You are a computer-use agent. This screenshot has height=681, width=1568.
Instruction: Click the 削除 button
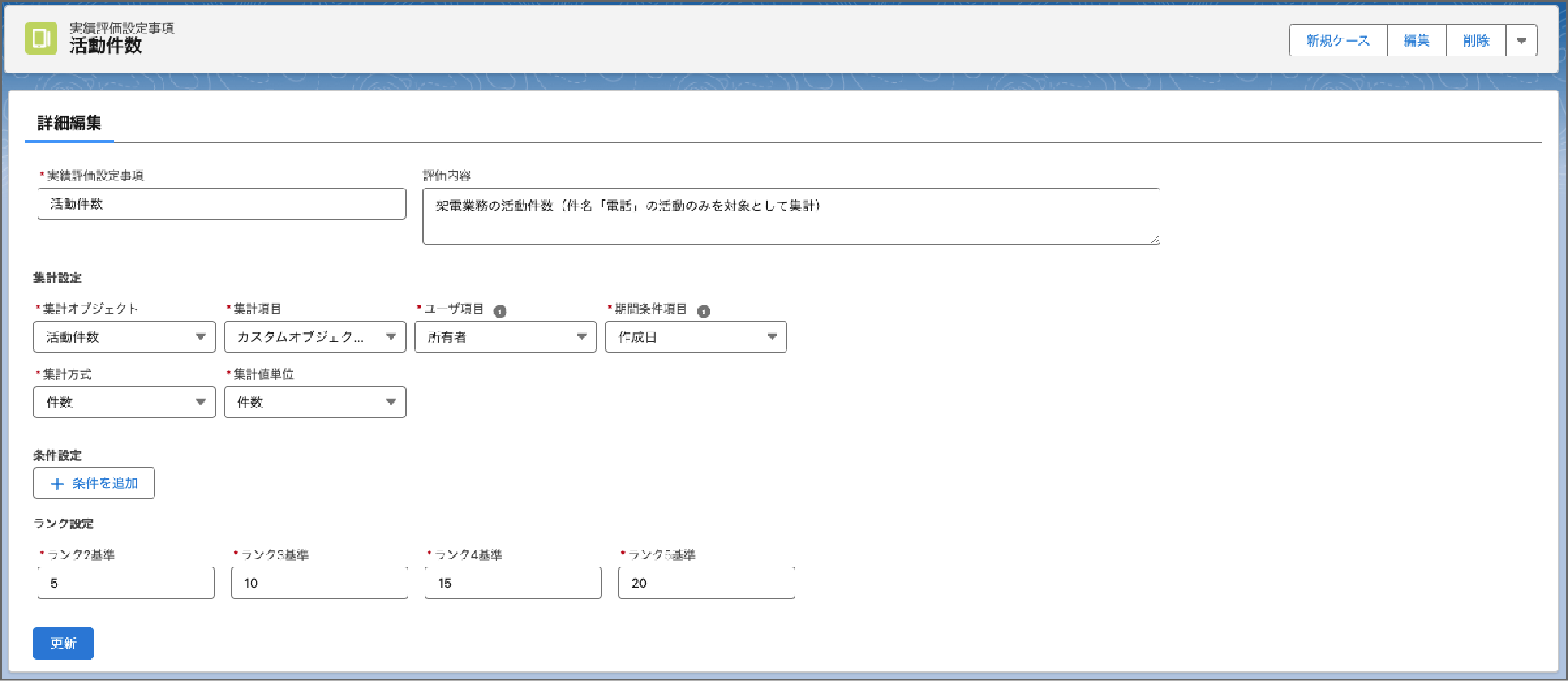pyautogui.click(x=1477, y=41)
